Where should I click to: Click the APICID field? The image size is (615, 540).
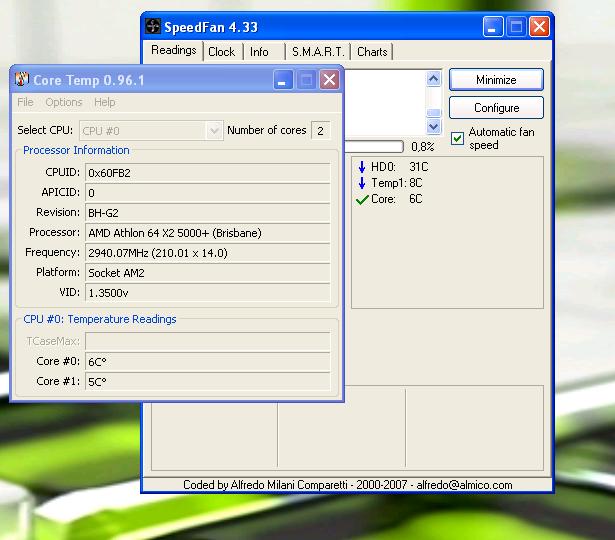click(x=207, y=193)
